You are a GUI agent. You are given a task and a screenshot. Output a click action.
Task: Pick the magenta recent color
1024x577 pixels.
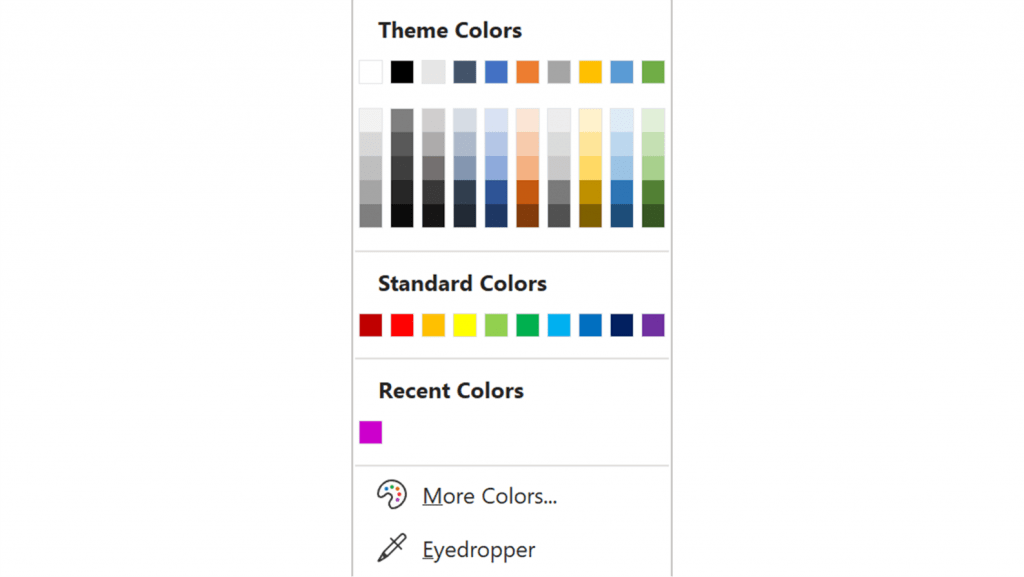tap(369, 431)
